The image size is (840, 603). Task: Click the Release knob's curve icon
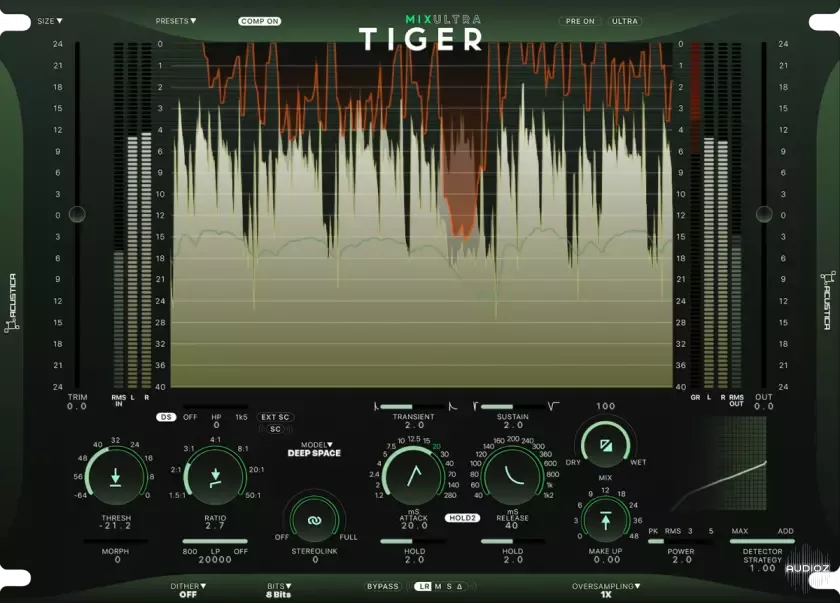514,475
